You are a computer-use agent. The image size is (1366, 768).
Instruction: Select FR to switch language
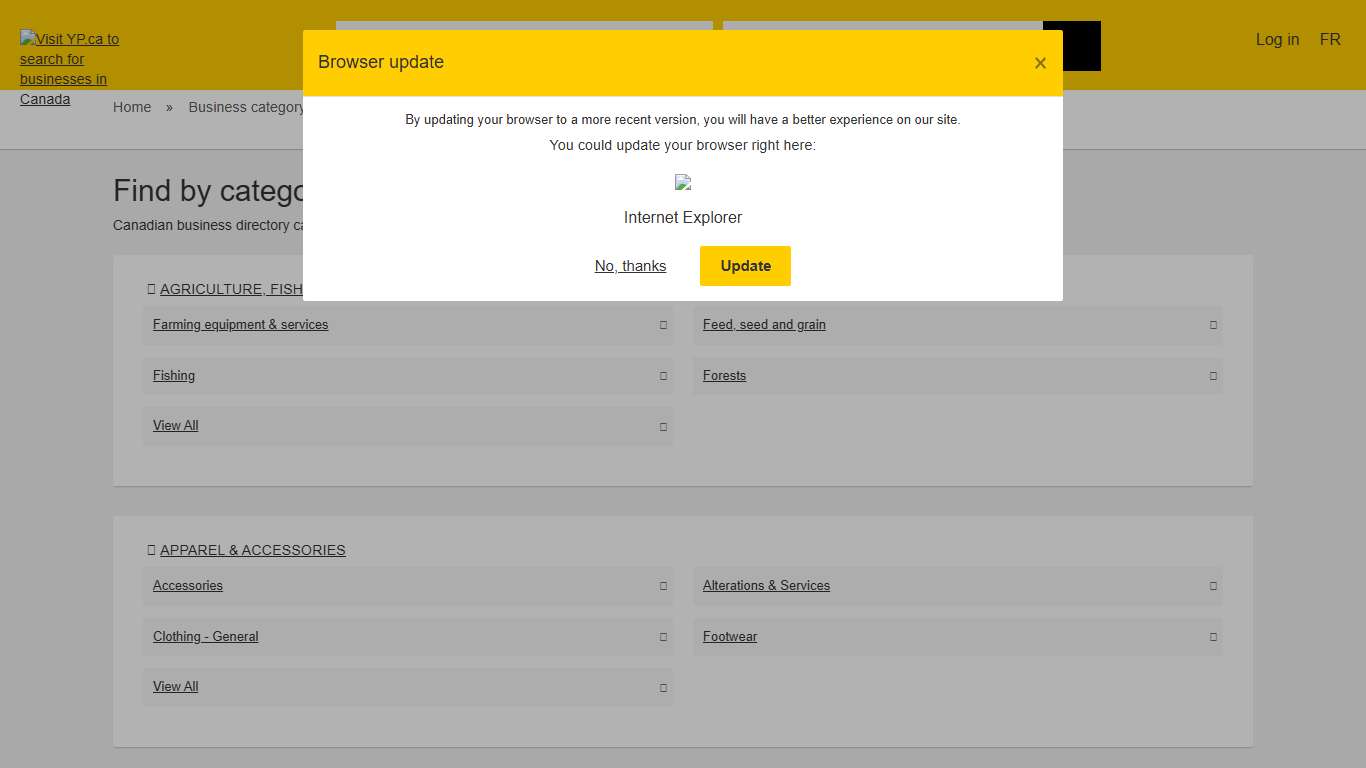[1330, 39]
